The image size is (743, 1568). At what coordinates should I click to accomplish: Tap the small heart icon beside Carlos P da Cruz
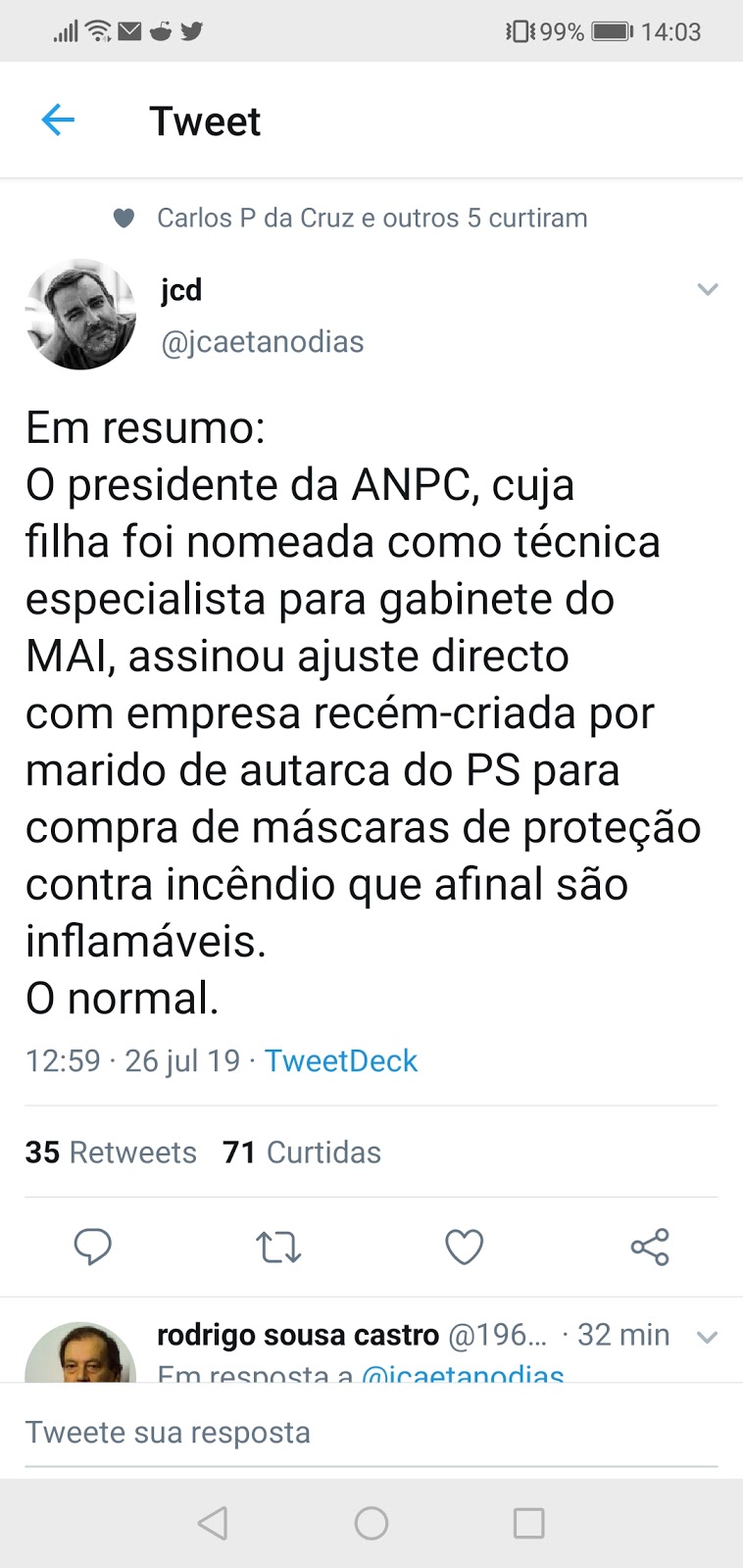pos(124,219)
